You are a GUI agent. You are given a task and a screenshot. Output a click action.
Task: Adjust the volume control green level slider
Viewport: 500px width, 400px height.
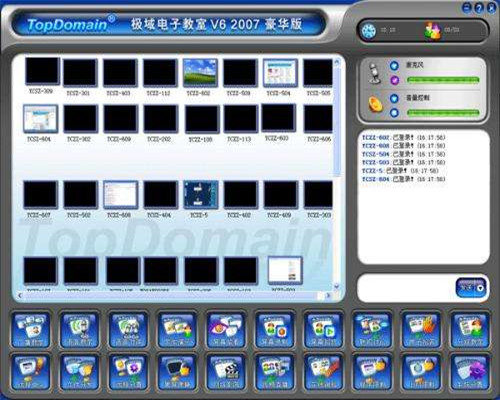(x=443, y=113)
